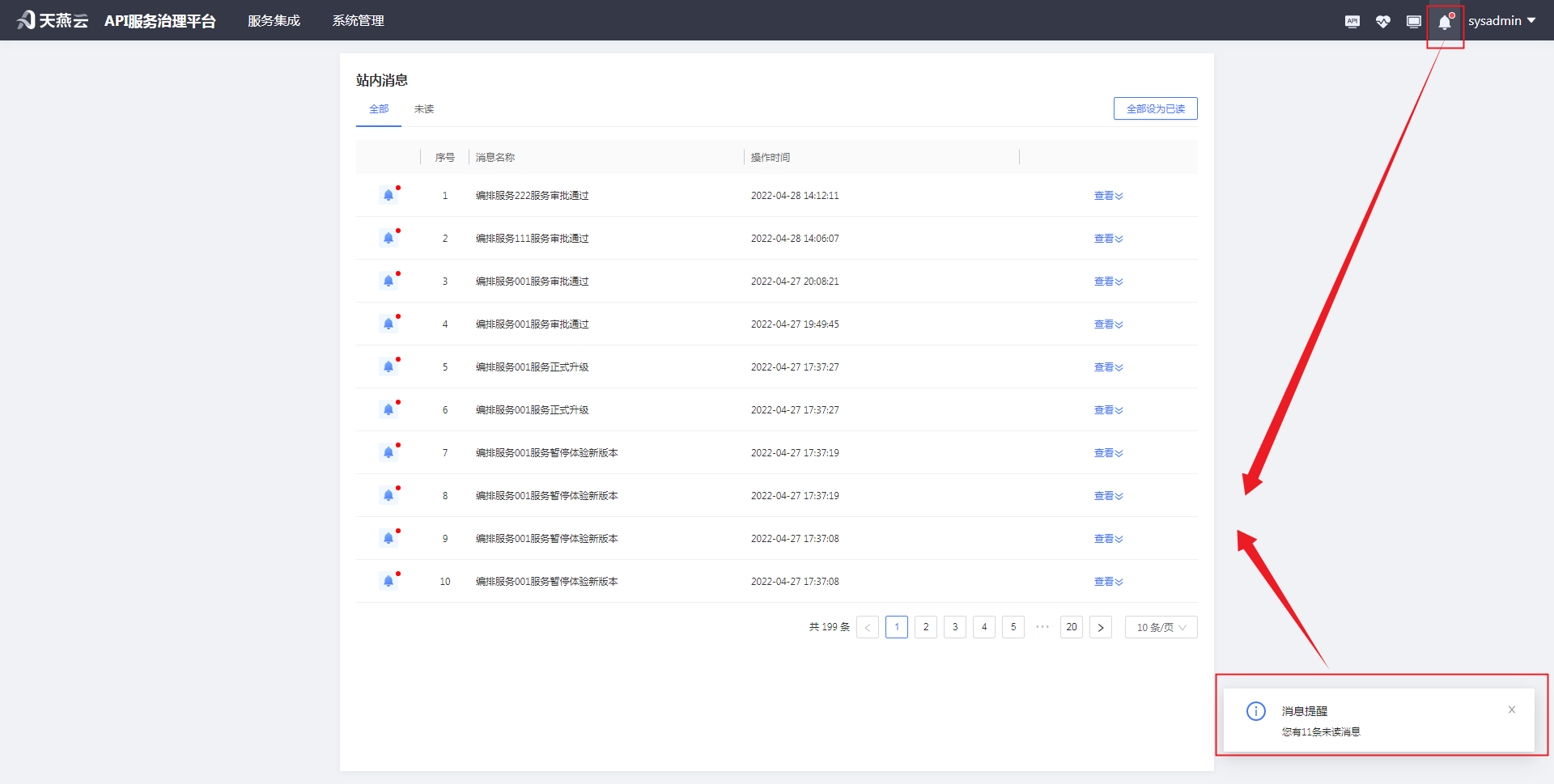Click the 天燕云 logo
The image size is (1554, 784).
coord(52,19)
